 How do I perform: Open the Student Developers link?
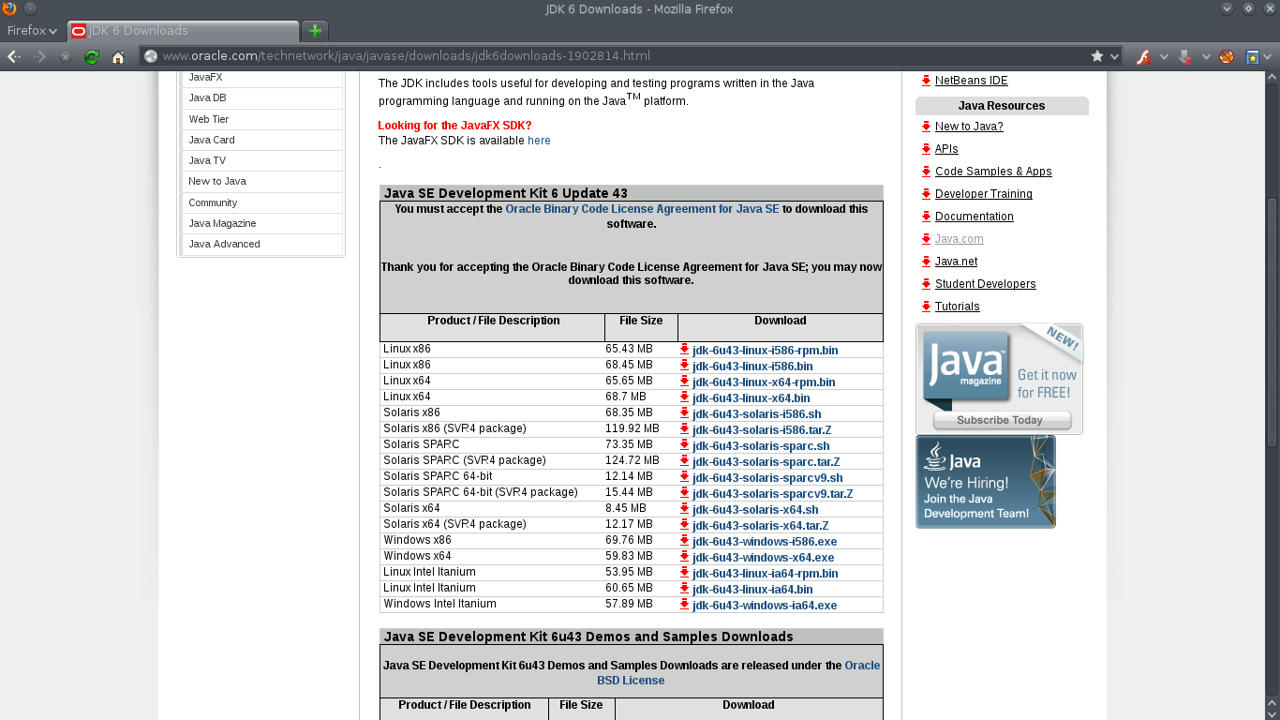[x=985, y=284]
